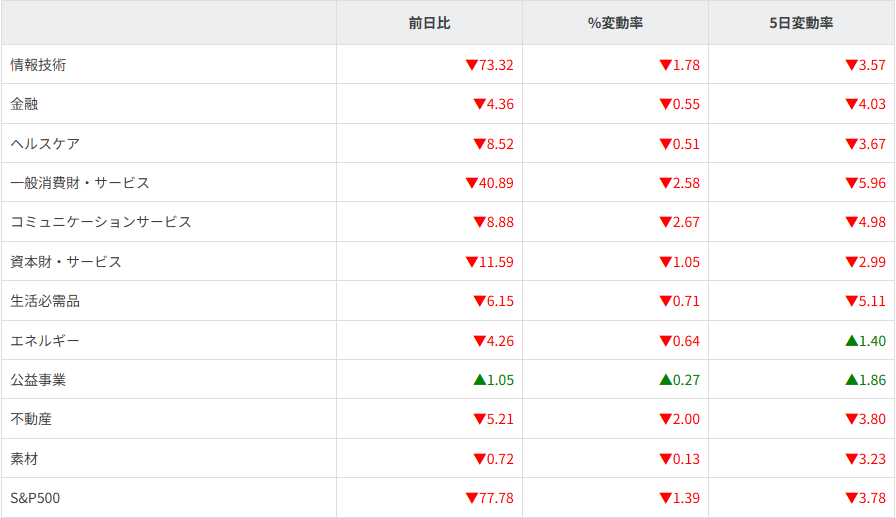The image size is (896, 518).
Task: Click the green up arrow beside 1.86
Action: [x=851, y=380]
